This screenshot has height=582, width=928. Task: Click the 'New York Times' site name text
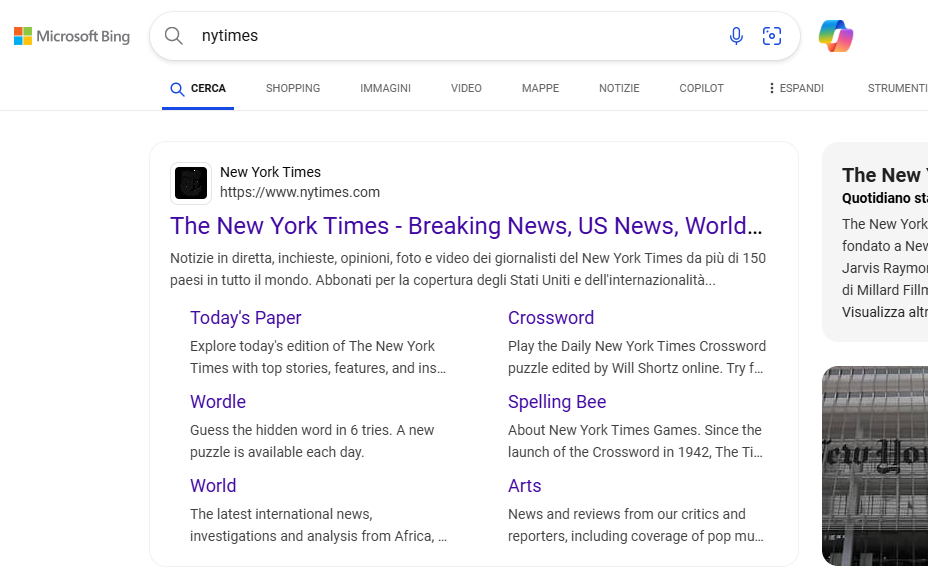[270, 172]
